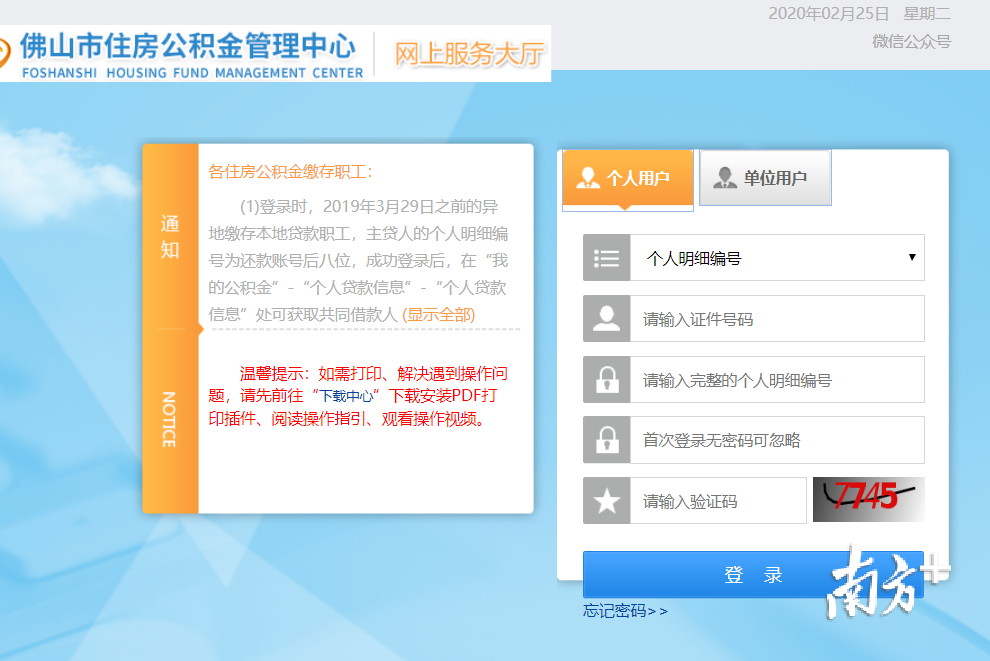
Task: Click the person icon on 个人用户 tab
Action: pyautogui.click(x=587, y=178)
